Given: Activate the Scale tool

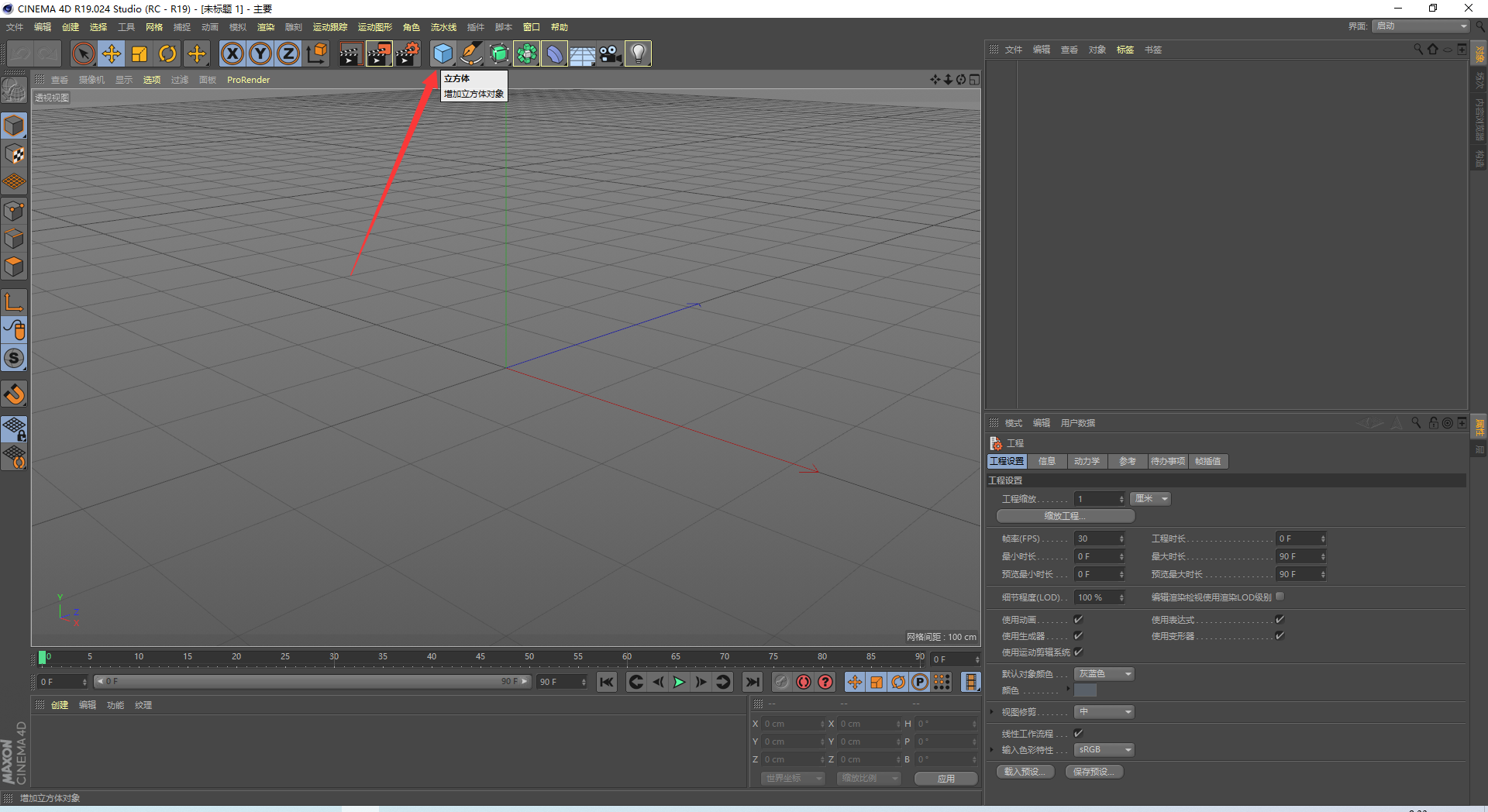Looking at the screenshot, I should [139, 53].
